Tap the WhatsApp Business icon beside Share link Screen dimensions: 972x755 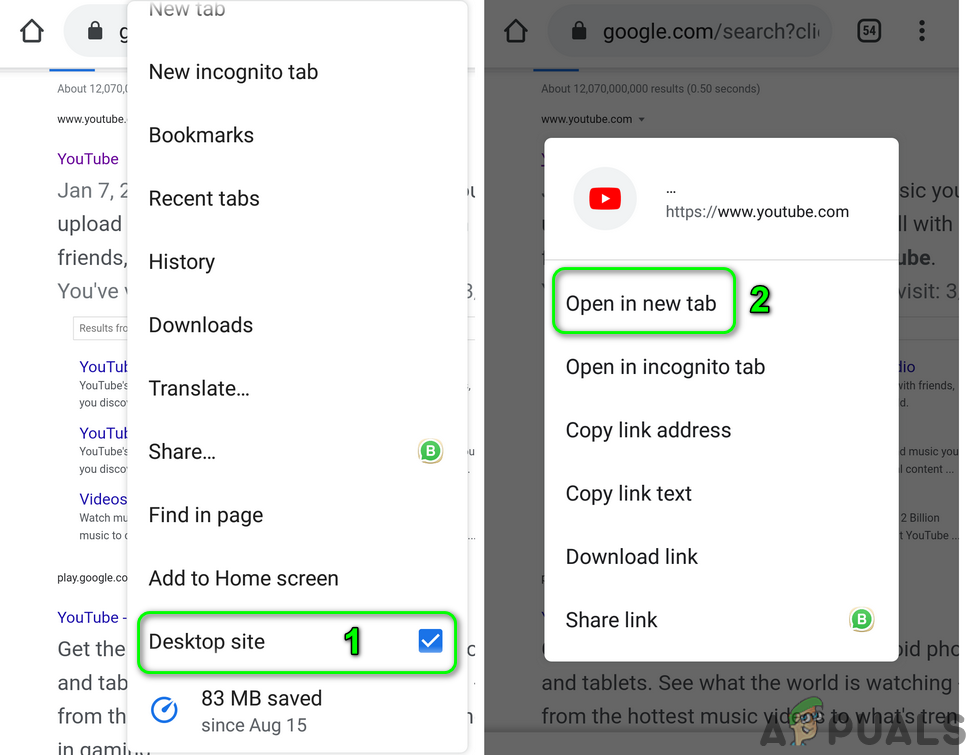click(861, 619)
